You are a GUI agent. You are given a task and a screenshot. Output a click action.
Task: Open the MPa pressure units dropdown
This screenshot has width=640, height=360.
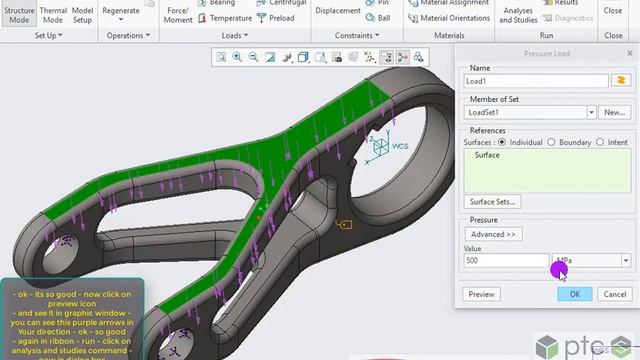tap(626, 260)
